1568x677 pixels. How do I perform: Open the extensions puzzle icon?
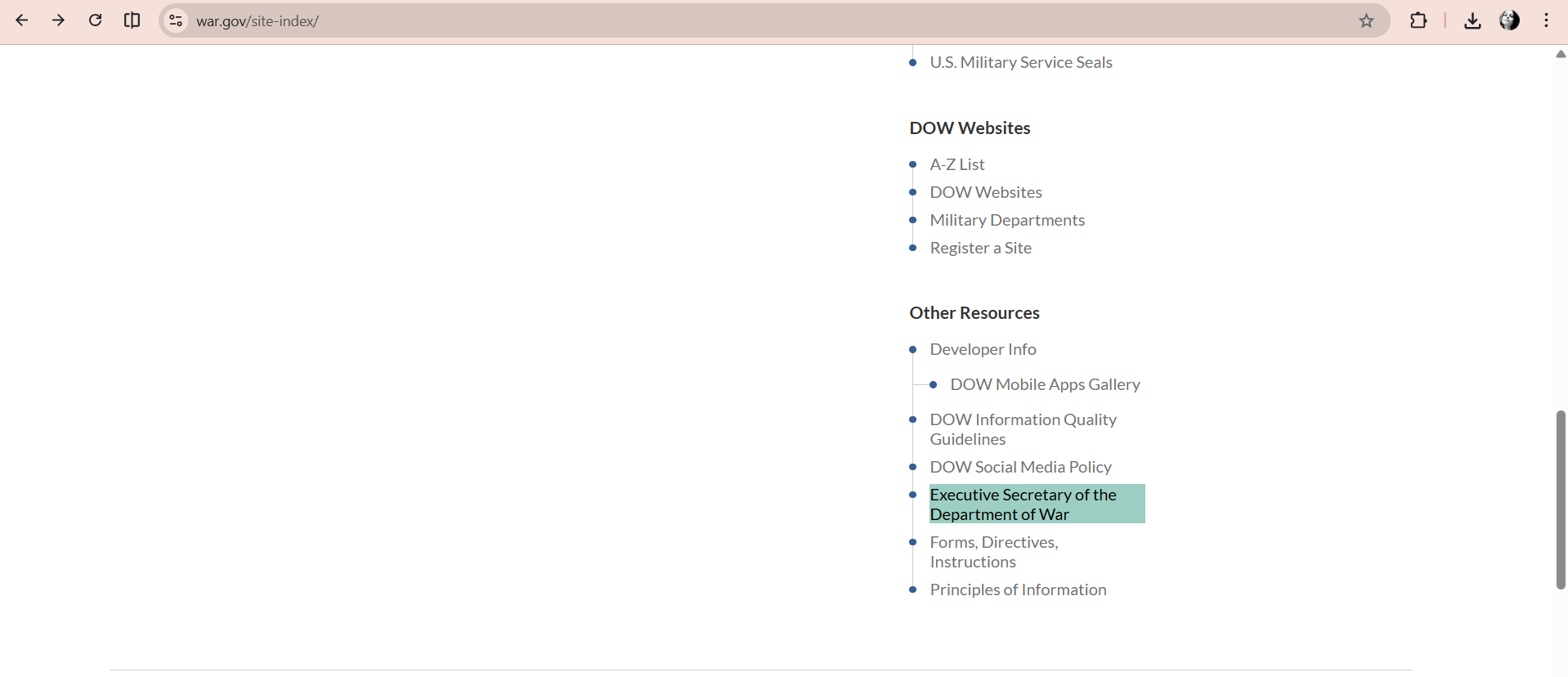click(x=1418, y=20)
